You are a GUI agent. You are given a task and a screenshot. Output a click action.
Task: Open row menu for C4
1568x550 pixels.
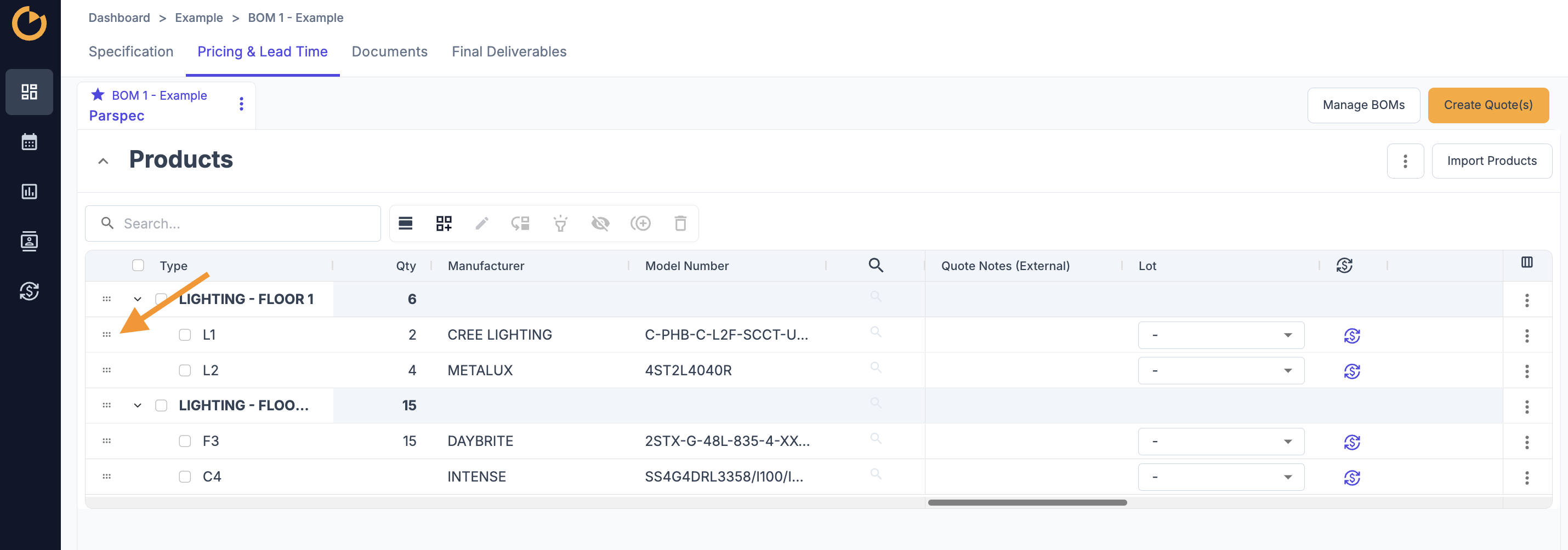pyautogui.click(x=1527, y=478)
